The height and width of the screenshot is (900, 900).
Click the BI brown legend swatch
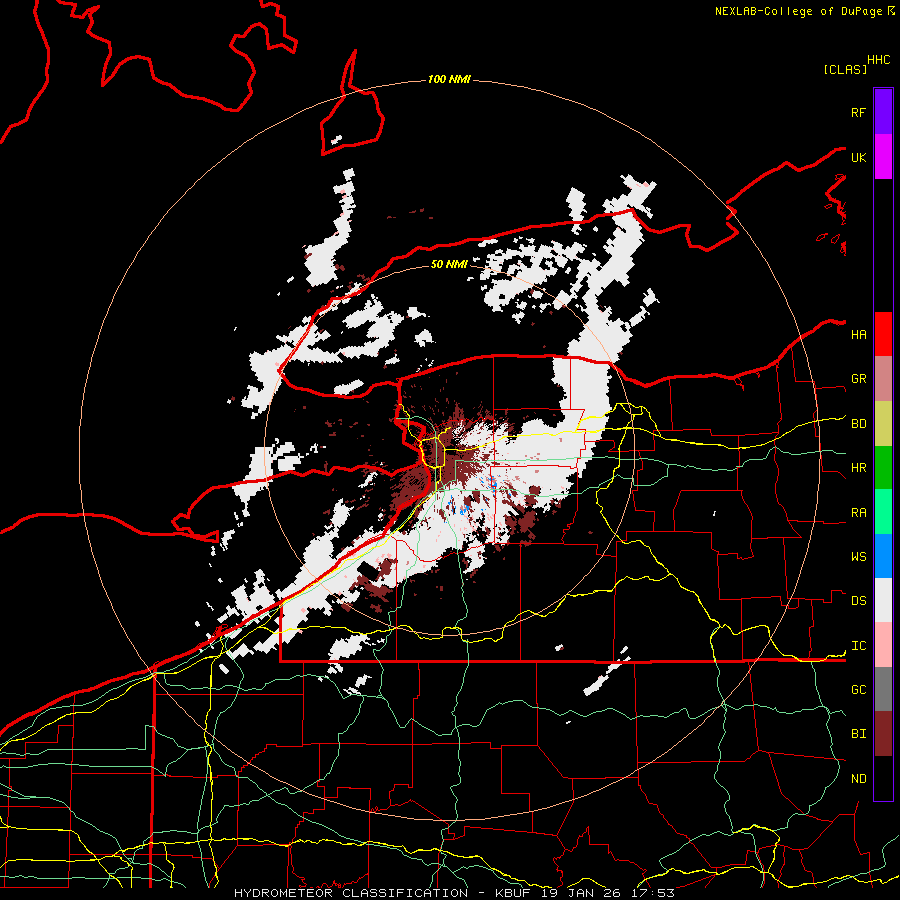(883, 734)
